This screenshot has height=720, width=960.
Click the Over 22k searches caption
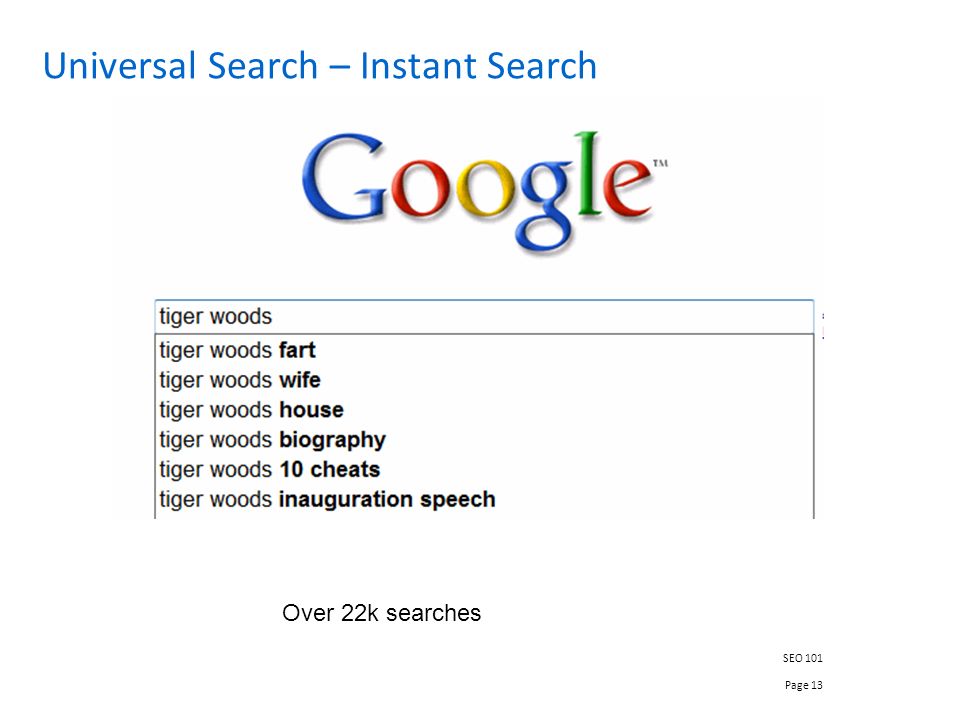(381, 613)
